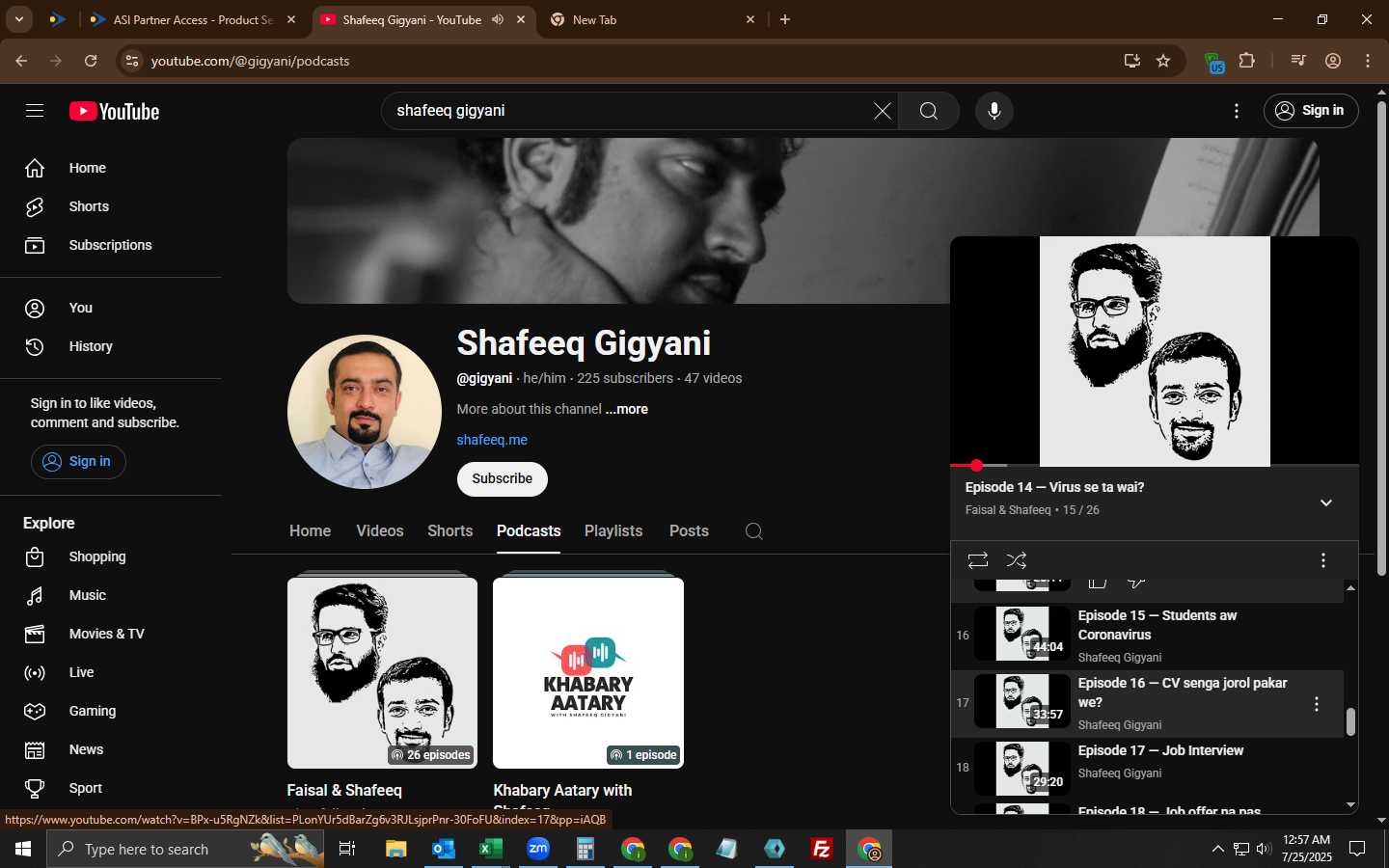The image size is (1389, 868).
Task: Click the playlist panel scrollbar thumb
Action: coord(1350,721)
